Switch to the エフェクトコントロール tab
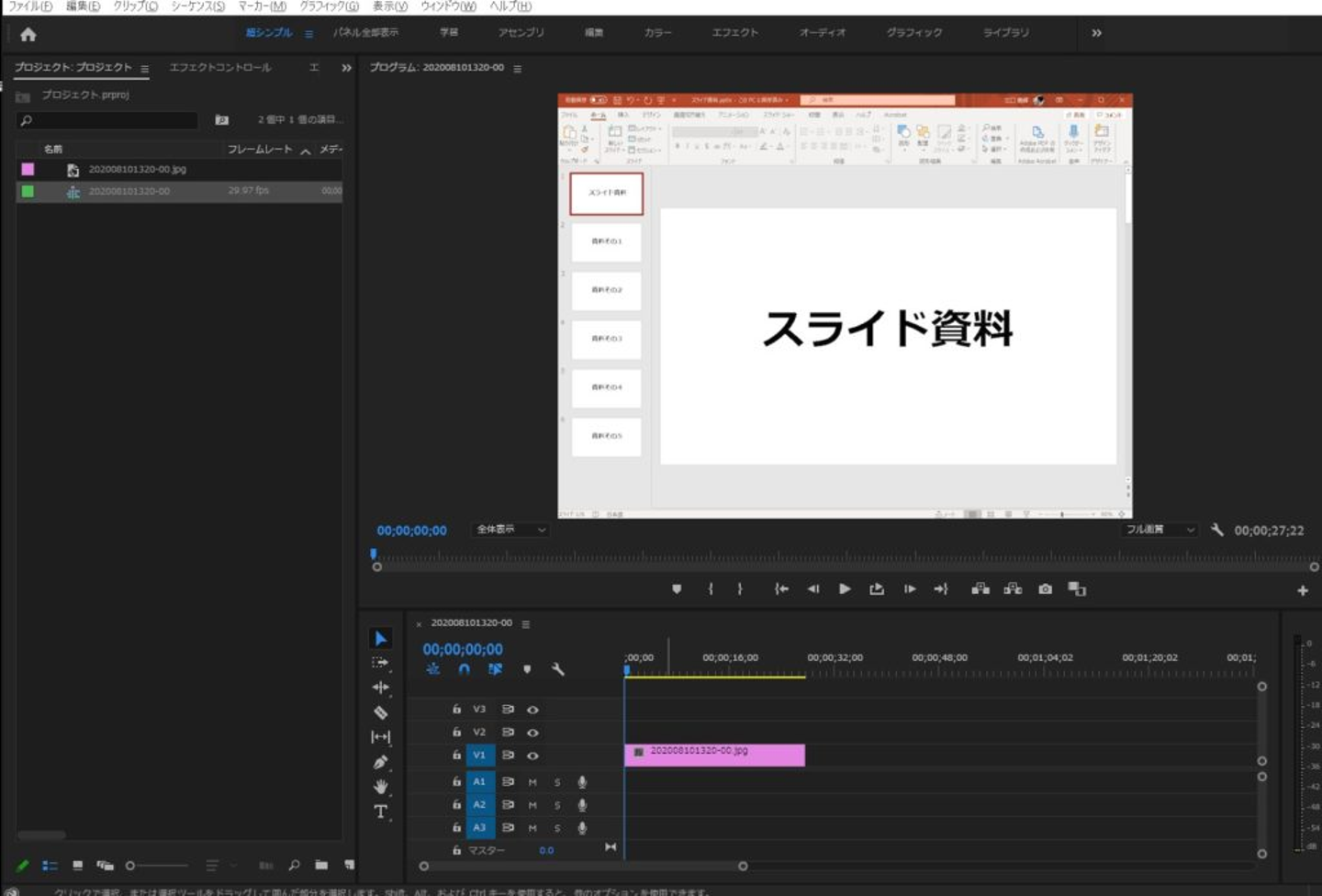The width and height of the screenshot is (1322, 896). point(220,68)
